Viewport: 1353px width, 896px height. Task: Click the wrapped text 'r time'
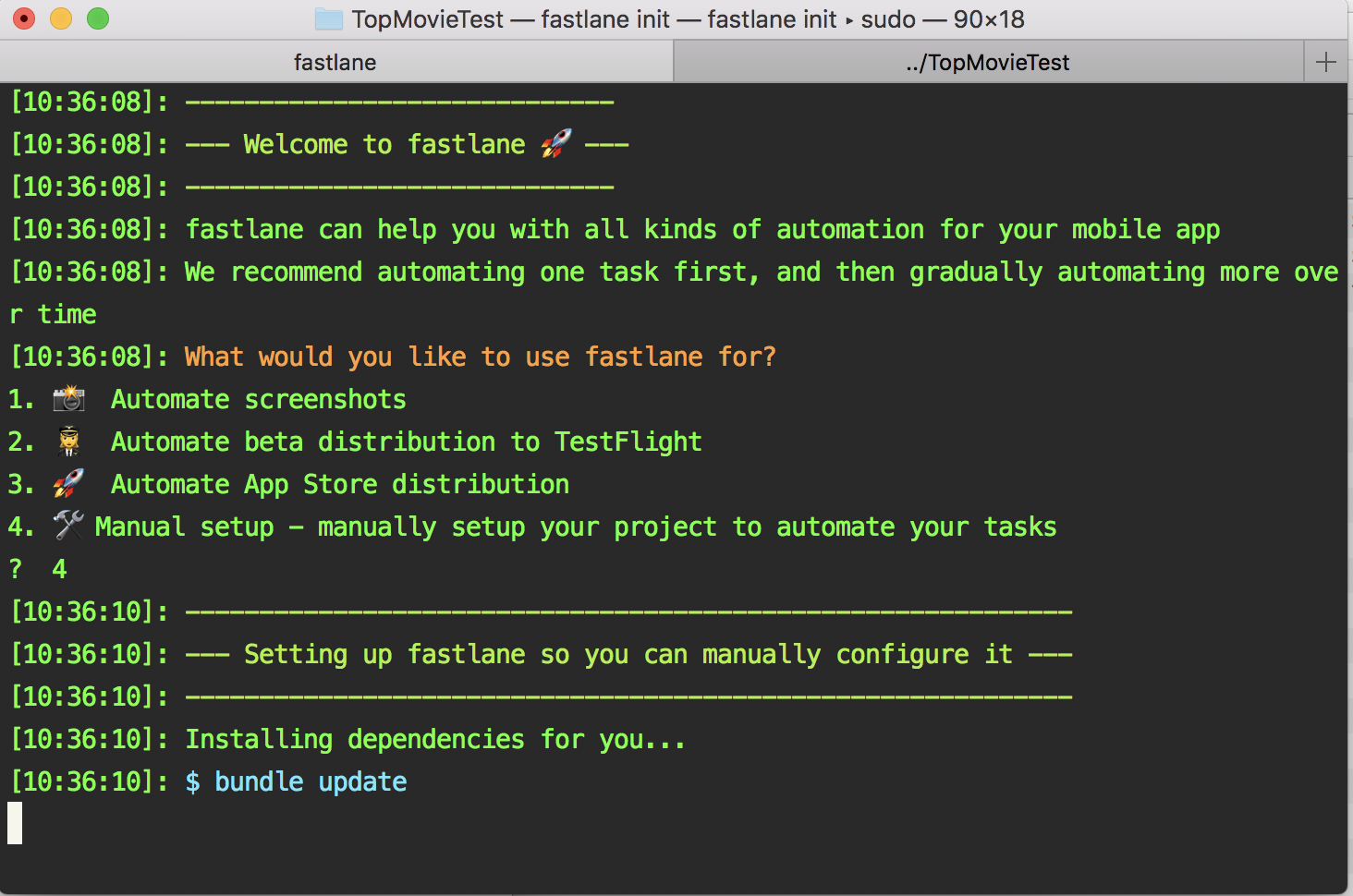[x=53, y=314]
